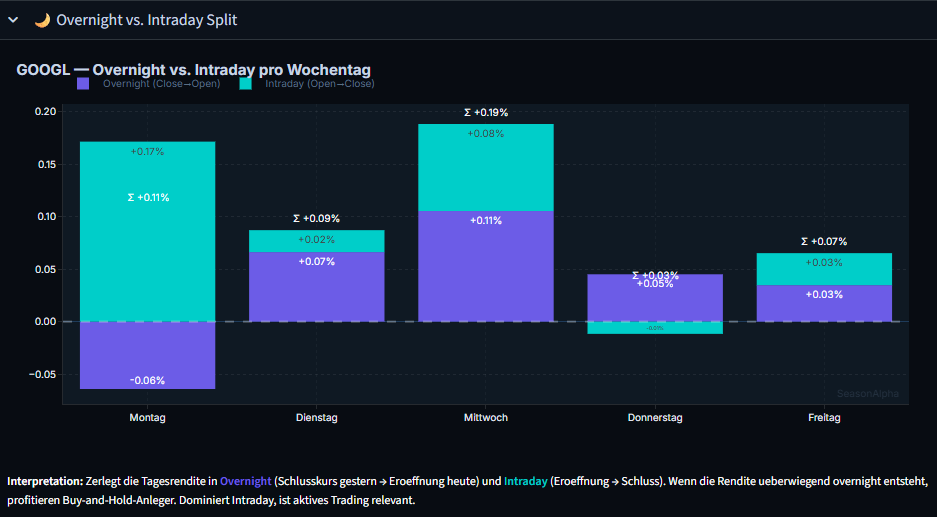The height and width of the screenshot is (517, 937).
Task: Collapse the Overnight vs. Intraday Split section
Action: pos(13,20)
